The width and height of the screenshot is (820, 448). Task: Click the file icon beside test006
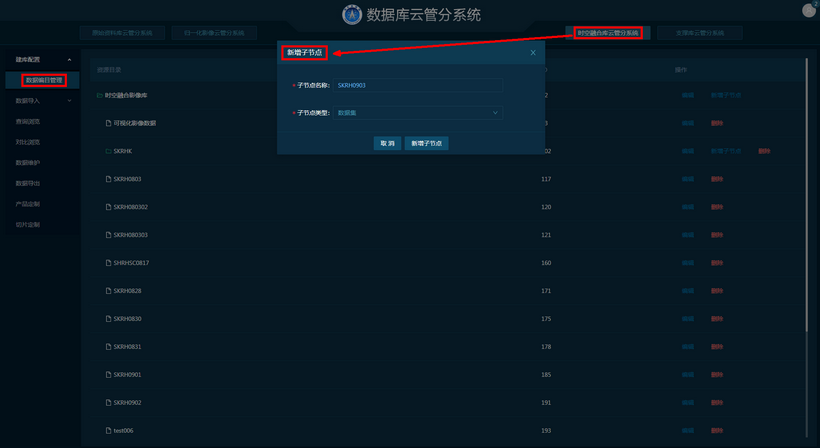[109, 430]
